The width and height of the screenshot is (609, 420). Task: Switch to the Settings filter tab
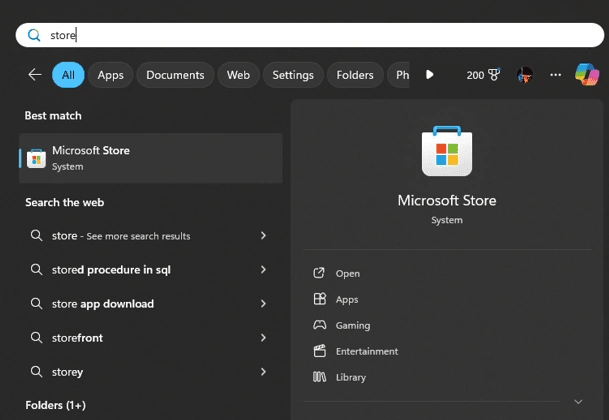pyautogui.click(x=293, y=75)
